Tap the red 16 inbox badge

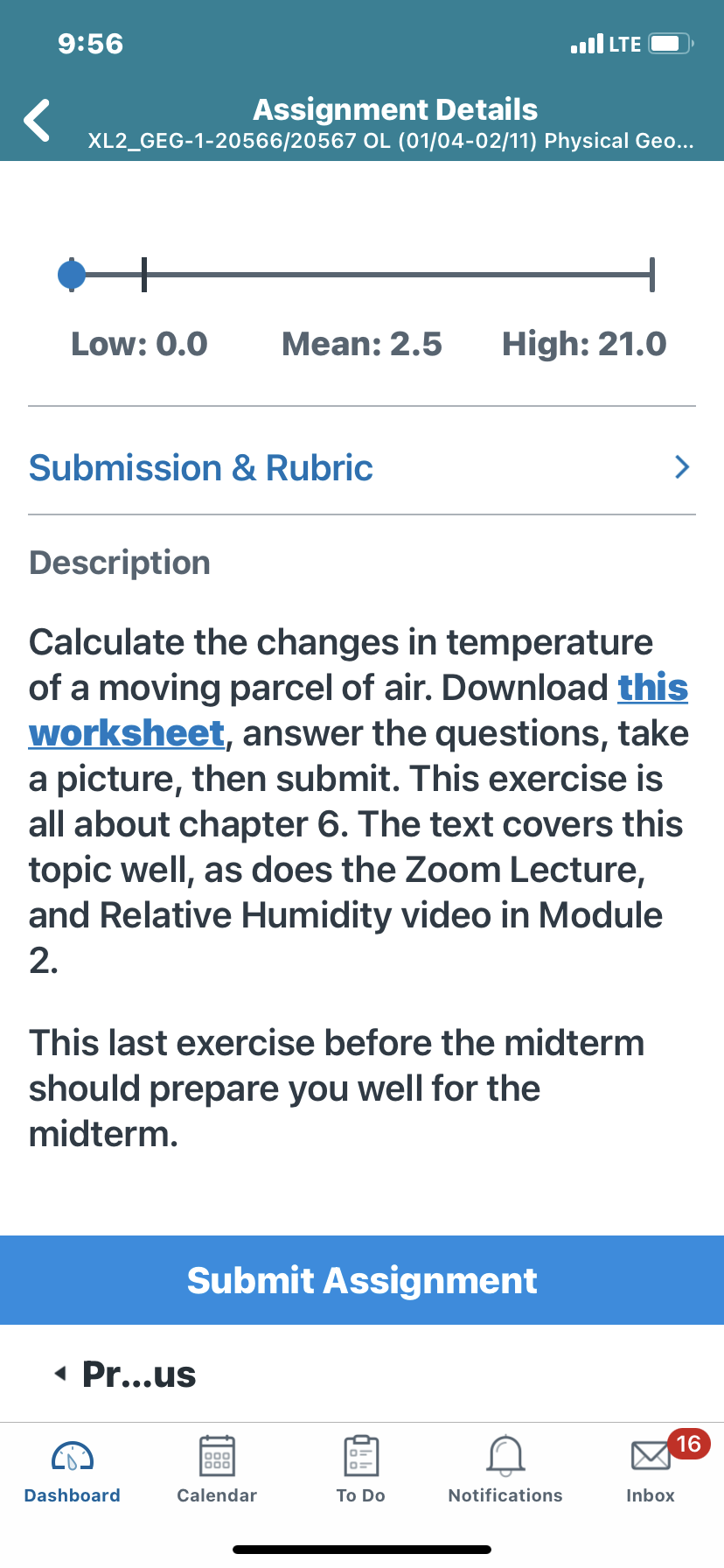point(689,1444)
